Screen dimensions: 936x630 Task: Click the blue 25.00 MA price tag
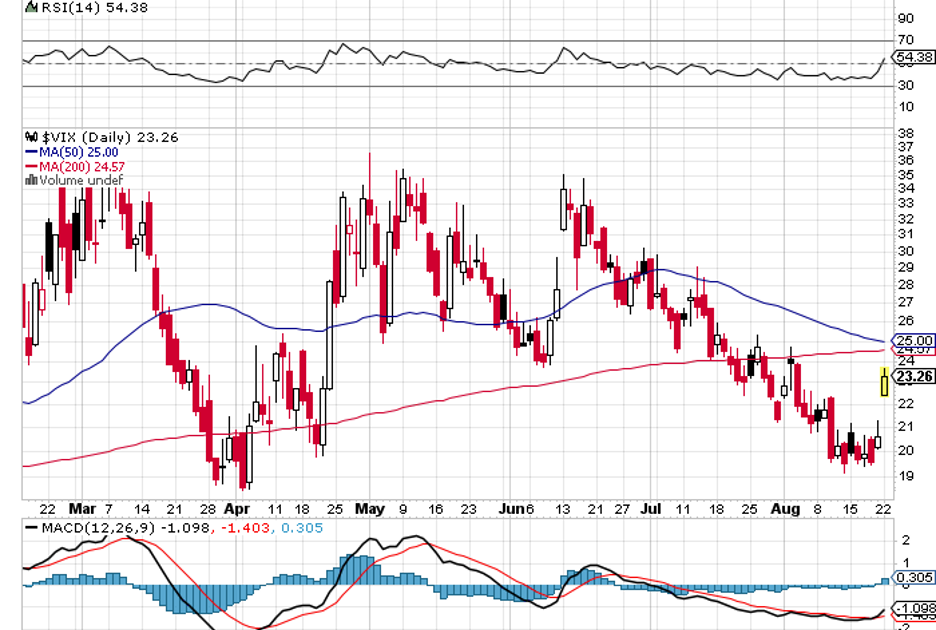(915, 340)
